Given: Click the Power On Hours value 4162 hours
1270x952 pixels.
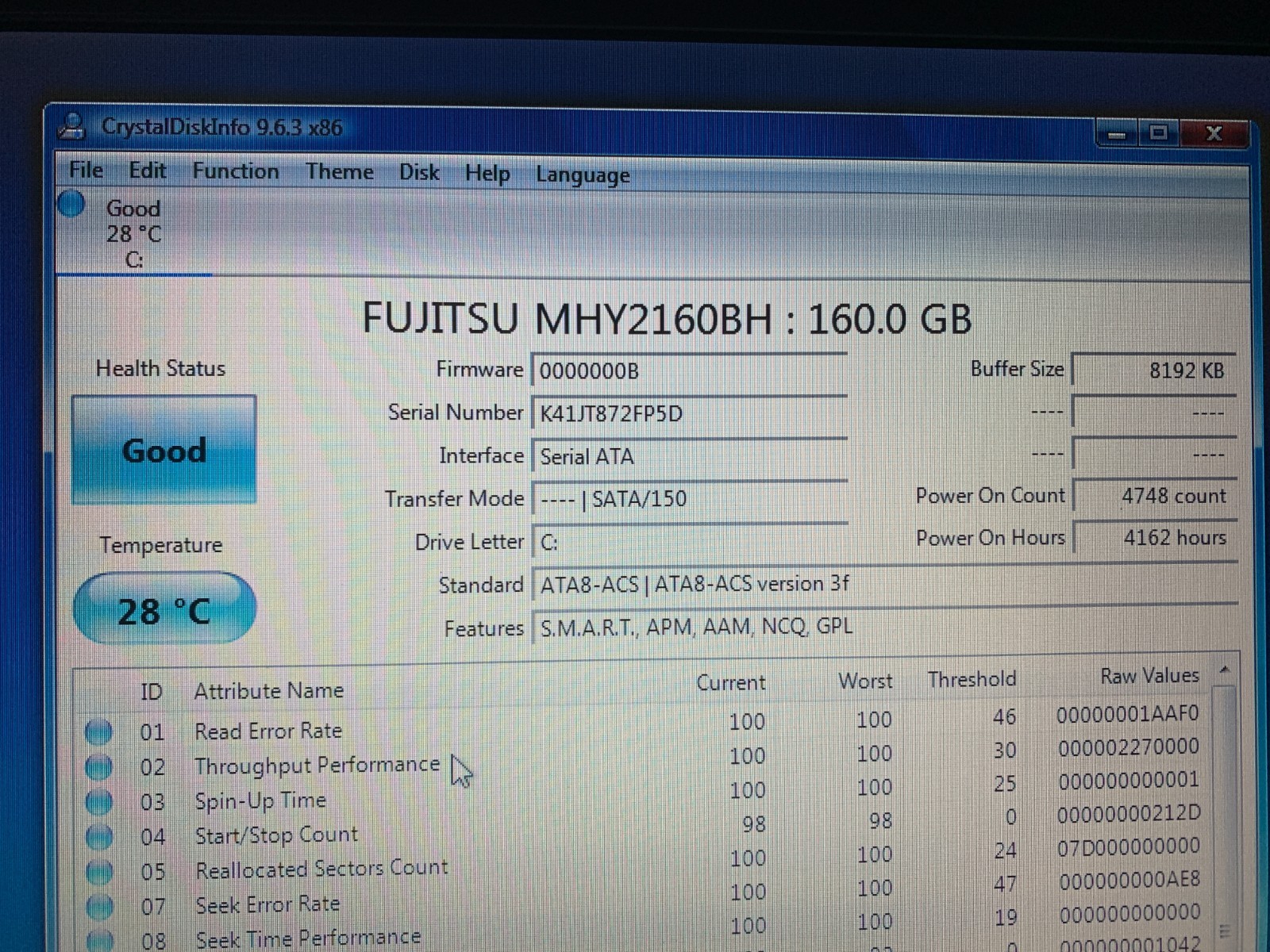Looking at the screenshot, I should [1154, 538].
